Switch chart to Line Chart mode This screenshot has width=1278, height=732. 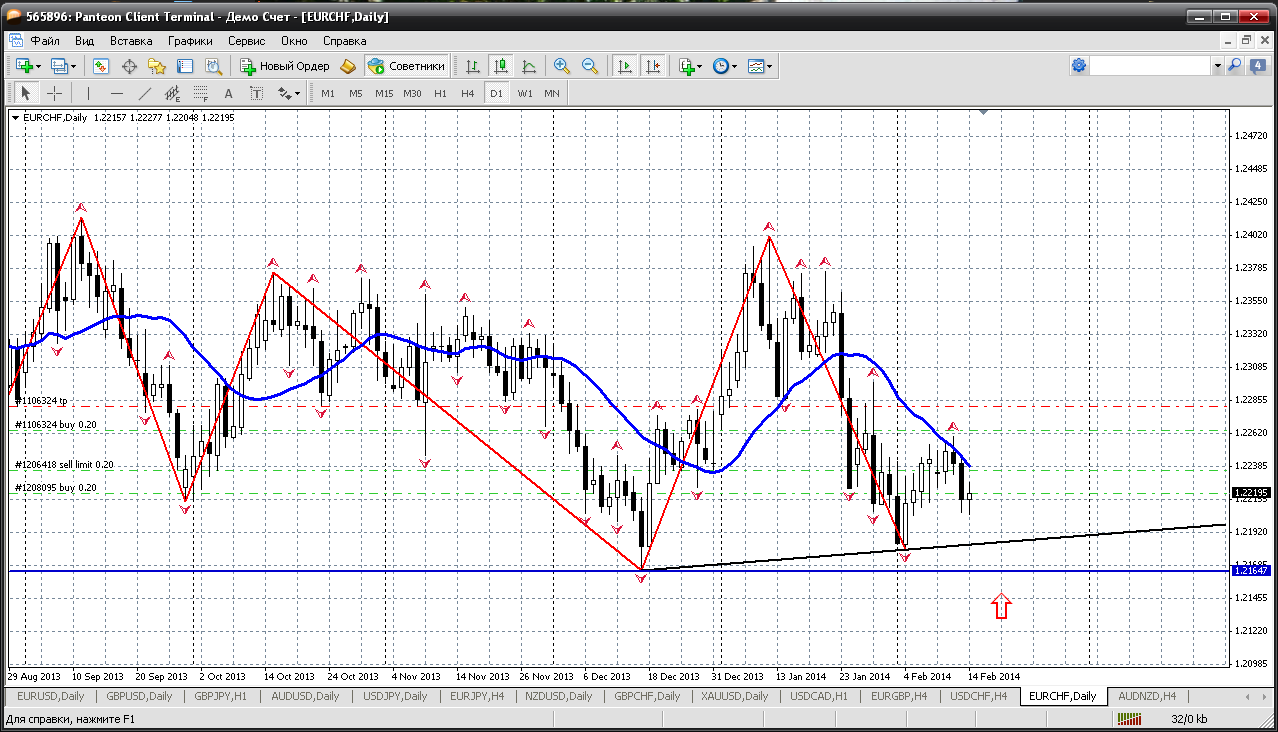529,66
